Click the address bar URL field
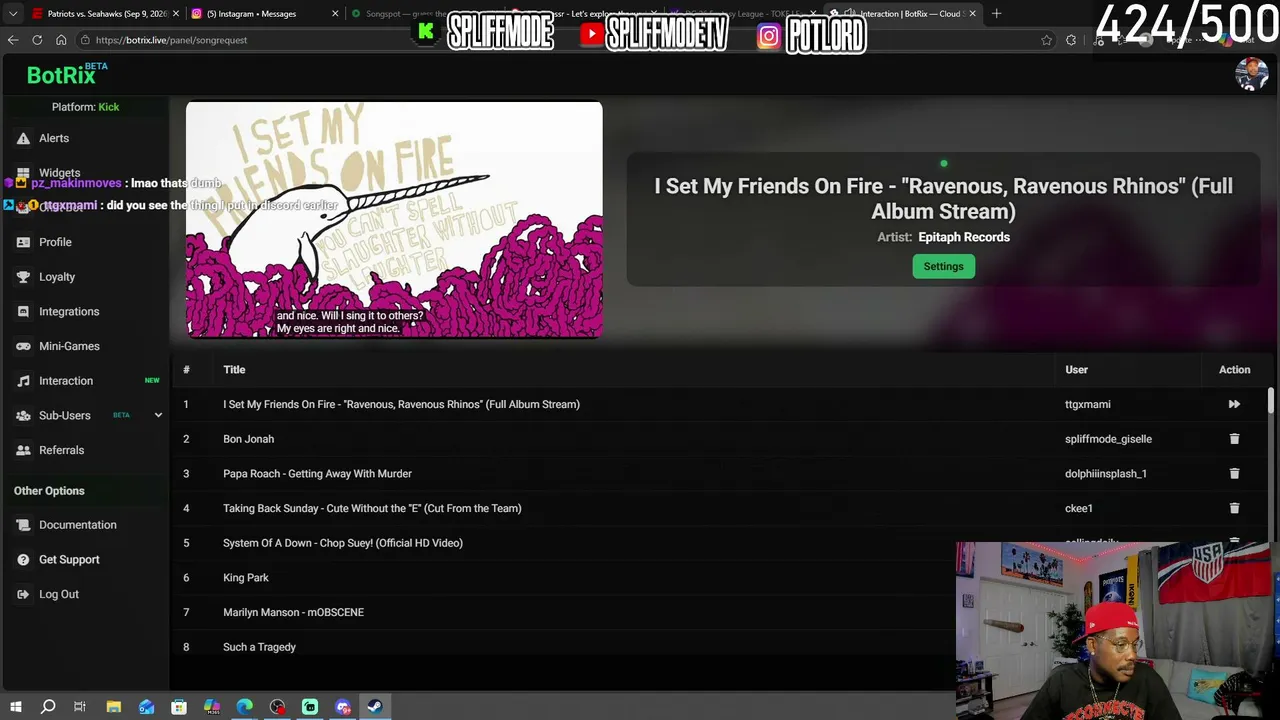The height and width of the screenshot is (720, 1280). (560, 40)
